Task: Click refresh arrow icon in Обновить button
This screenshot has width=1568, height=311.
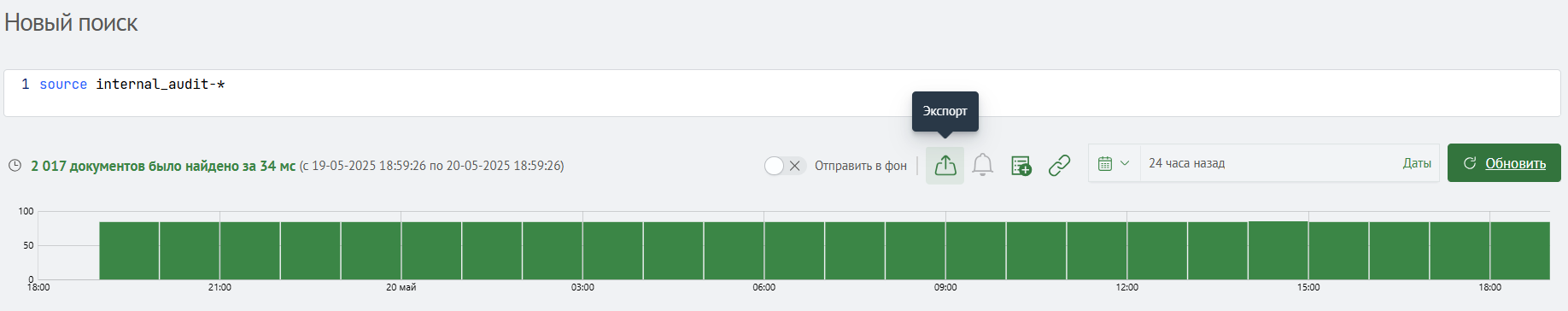Action: (1469, 163)
